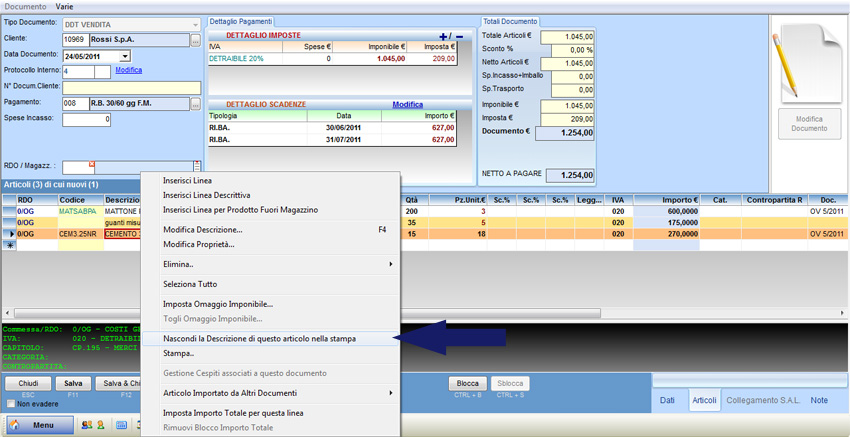The width and height of the screenshot is (850, 437).
Task: Select Inserisci Linea Descrittiva from context menu
Action: [x=207, y=195]
